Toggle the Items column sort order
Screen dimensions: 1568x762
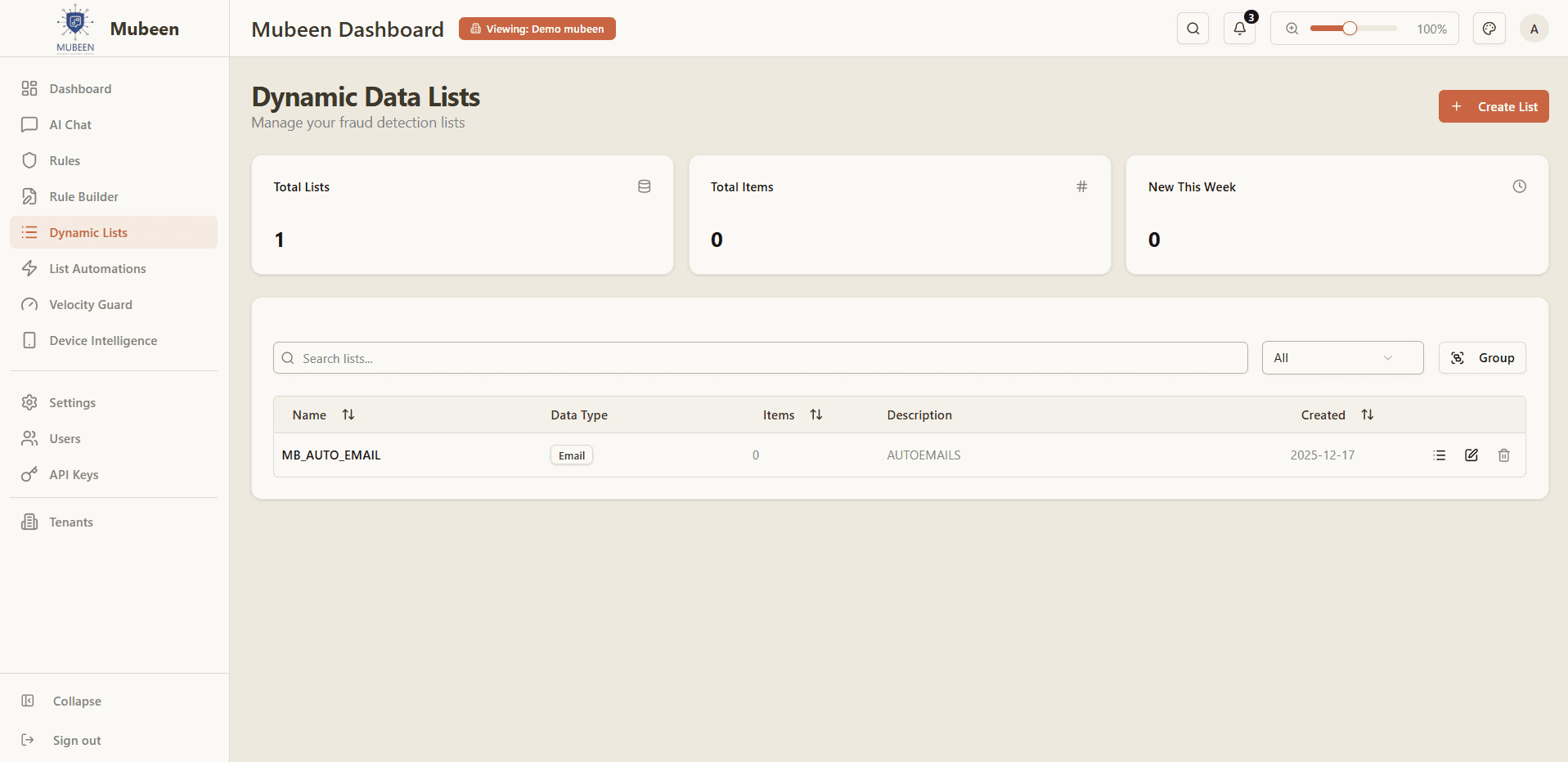tap(816, 415)
